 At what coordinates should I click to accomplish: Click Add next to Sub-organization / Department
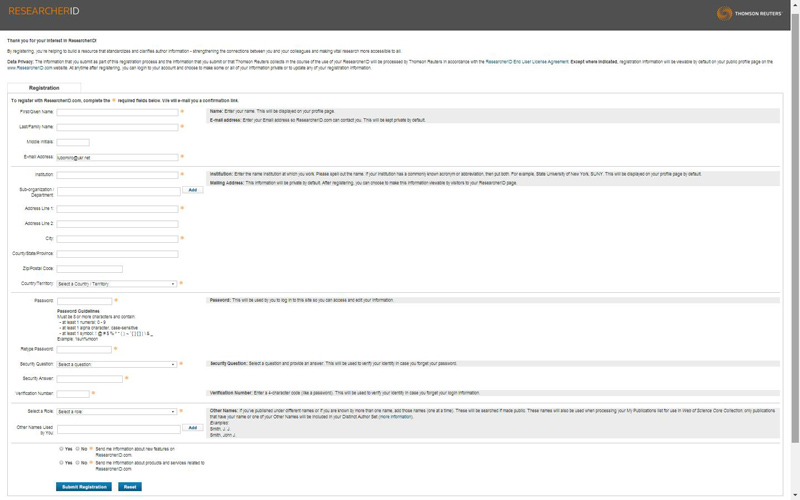tap(193, 190)
